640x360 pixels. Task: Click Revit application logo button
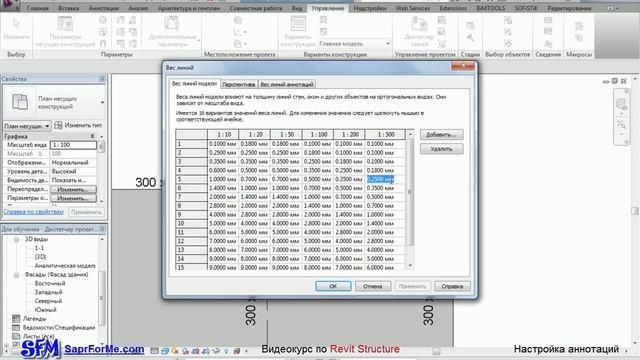(x=9, y=5)
